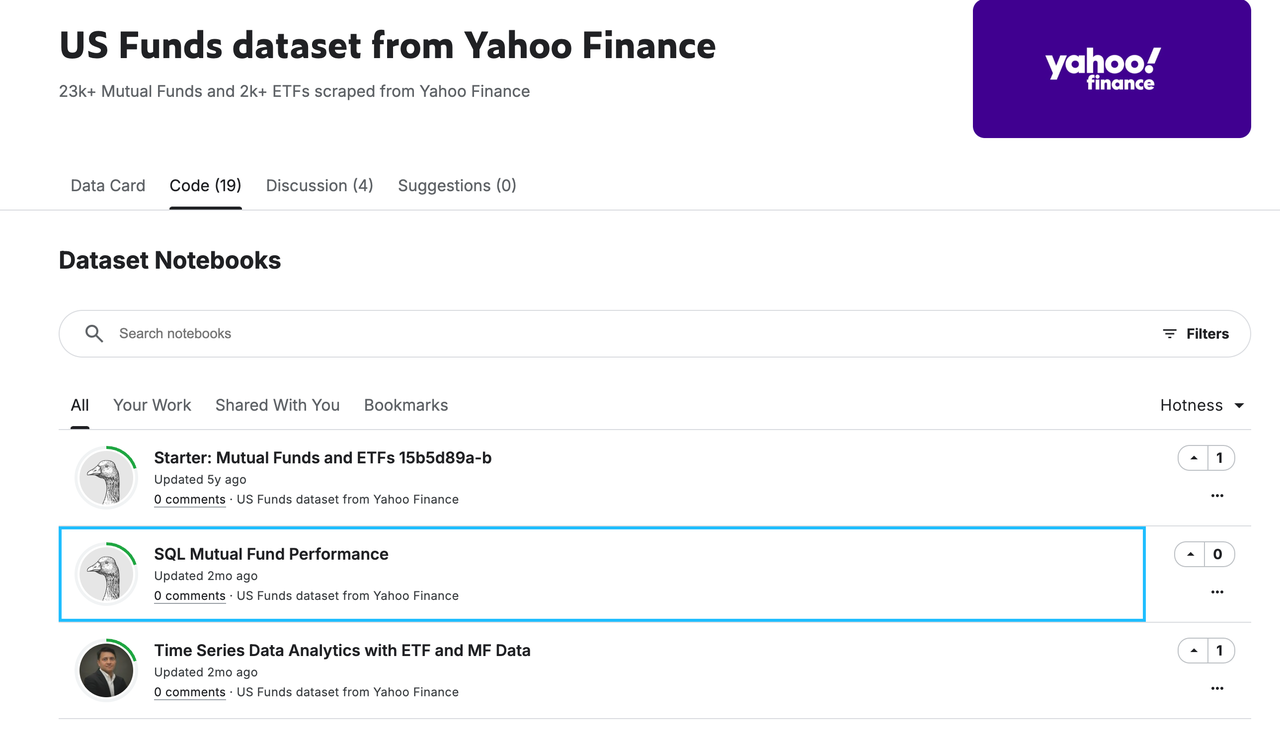Image resolution: width=1280 pixels, height=734 pixels.
Task: Open the SQL Mutual Fund Performance notebook title
Action: (x=271, y=554)
